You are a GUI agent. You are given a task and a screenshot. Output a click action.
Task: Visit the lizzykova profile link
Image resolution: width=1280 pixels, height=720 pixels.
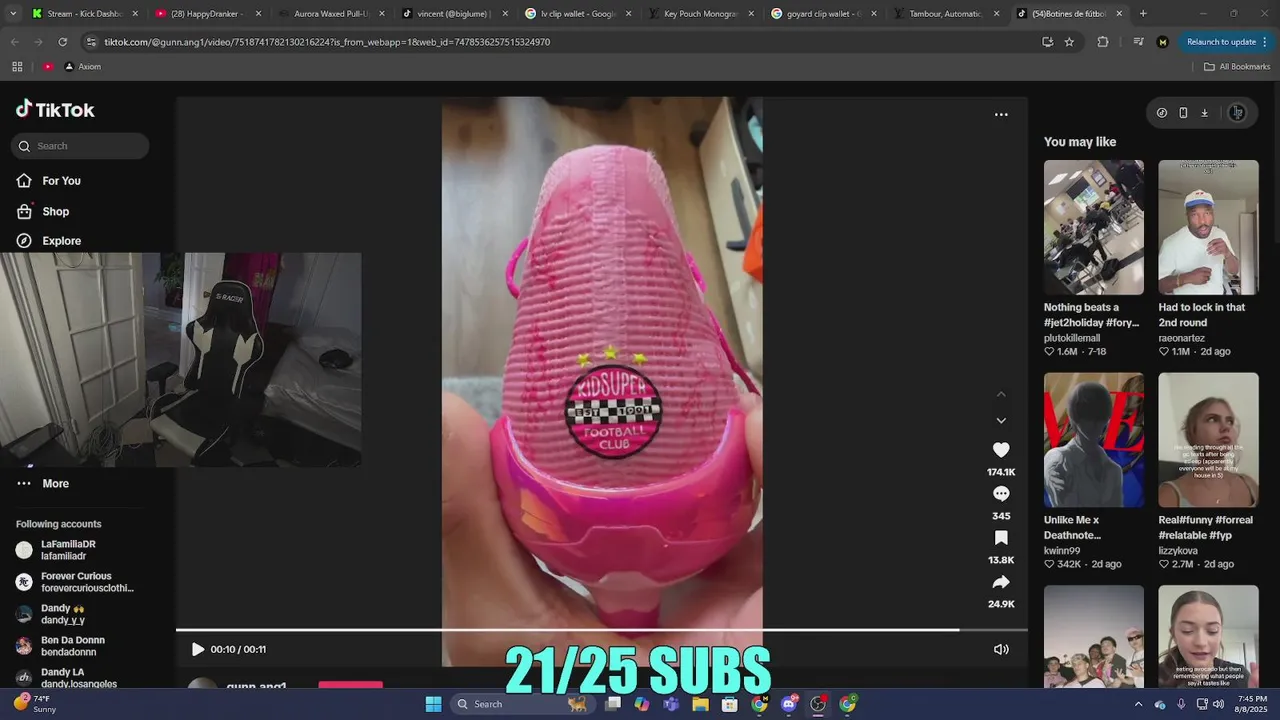click(1179, 551)
